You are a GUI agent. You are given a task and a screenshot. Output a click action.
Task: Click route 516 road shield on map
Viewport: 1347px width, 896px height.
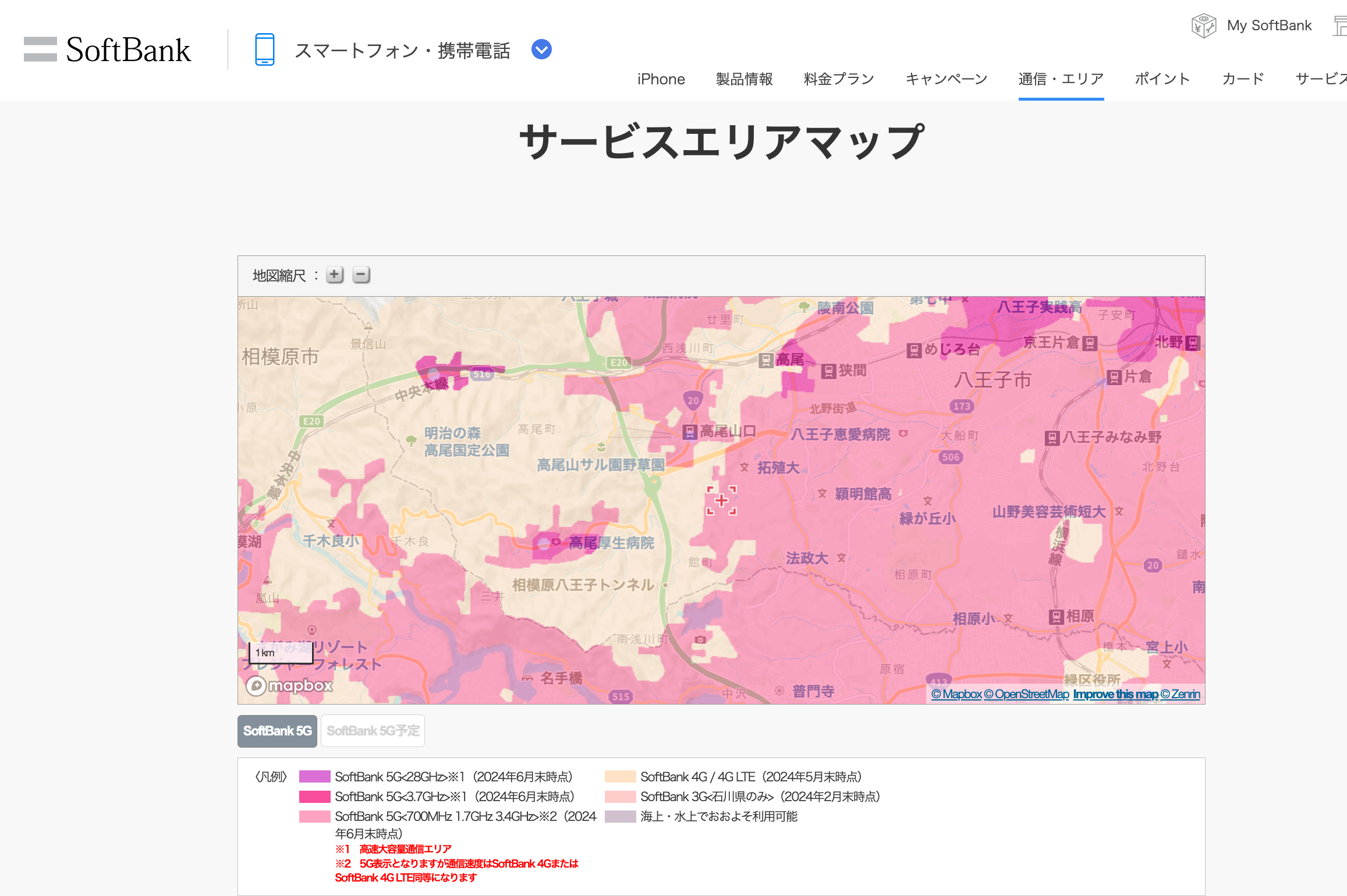[481, 374]
